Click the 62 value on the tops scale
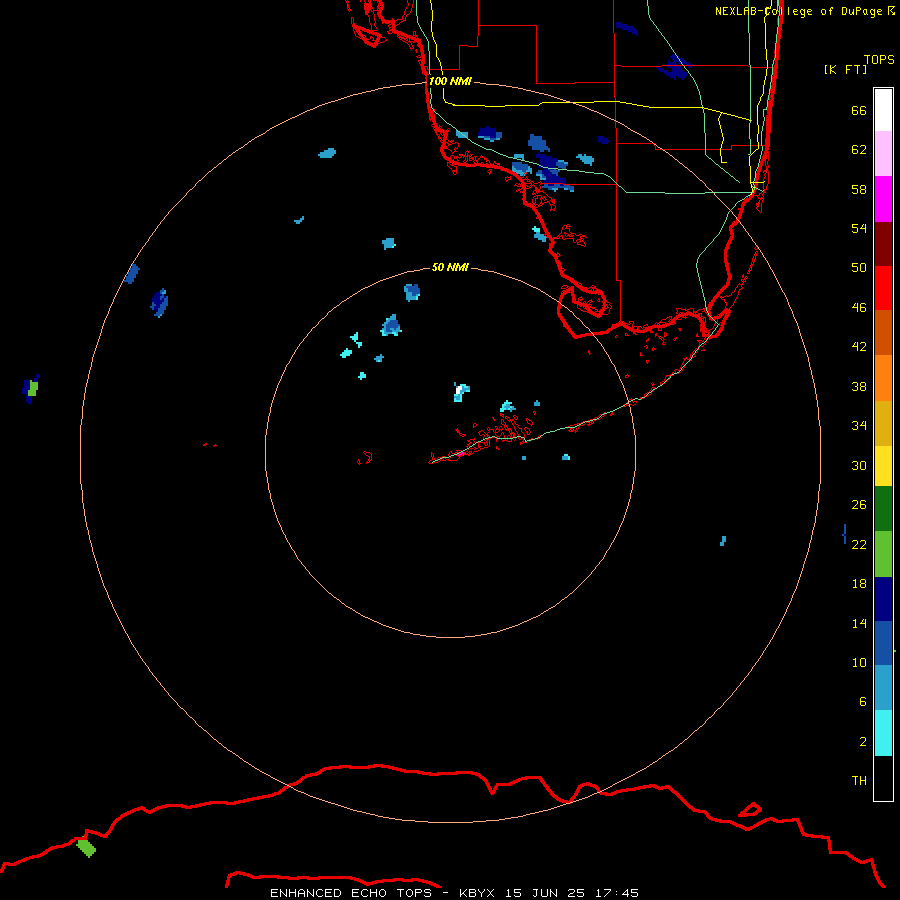Image resolution: width=900 pixels, height=900 pixels. tap(859, 149)
